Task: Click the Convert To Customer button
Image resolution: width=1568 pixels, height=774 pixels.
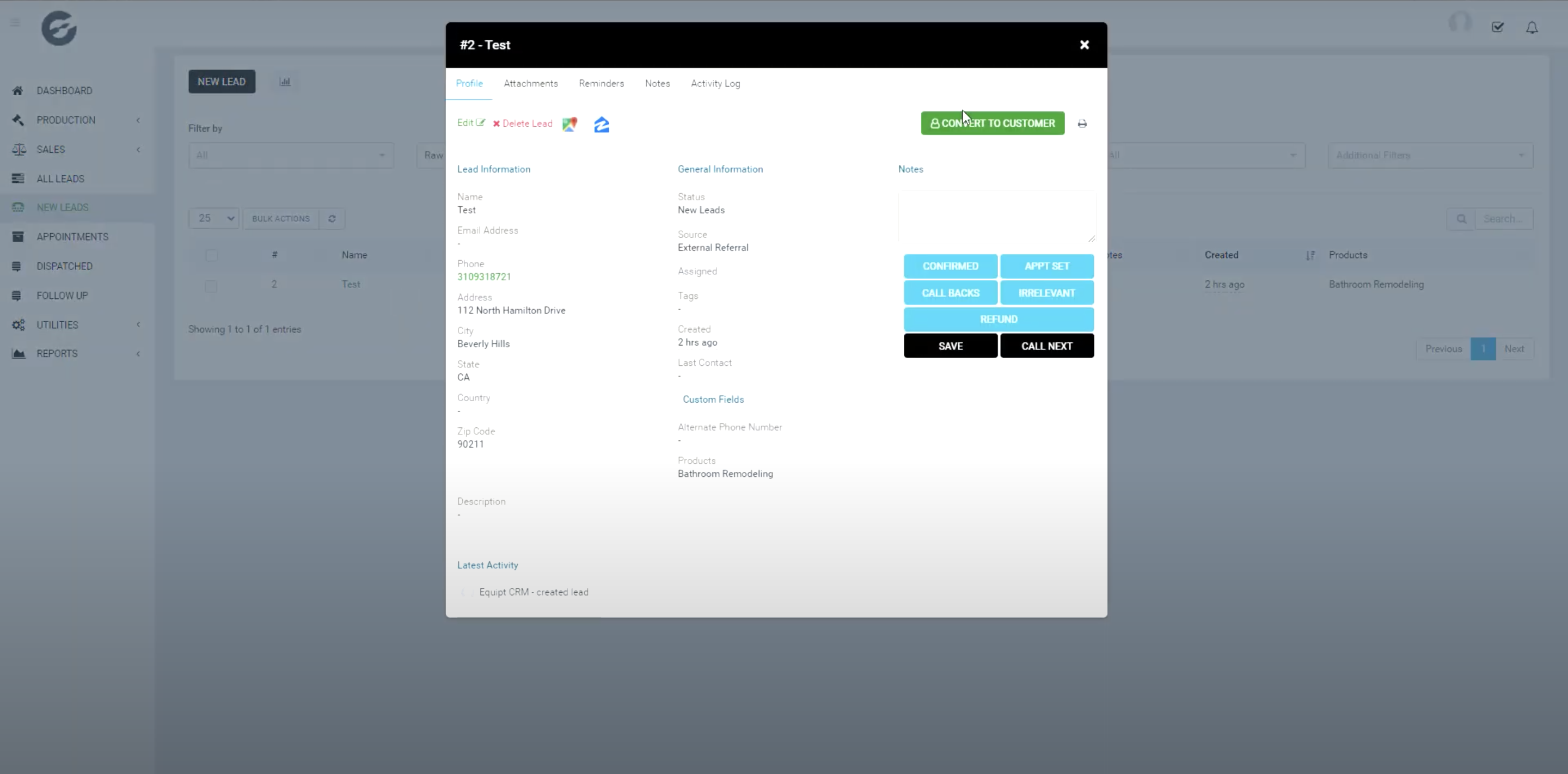Action: click(x=992, y=123)
